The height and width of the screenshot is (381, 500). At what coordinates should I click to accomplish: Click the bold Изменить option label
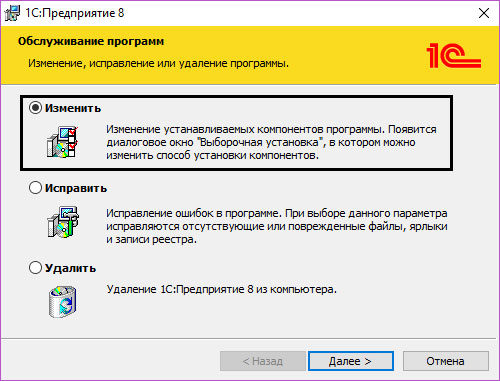(x=73, y=108)
